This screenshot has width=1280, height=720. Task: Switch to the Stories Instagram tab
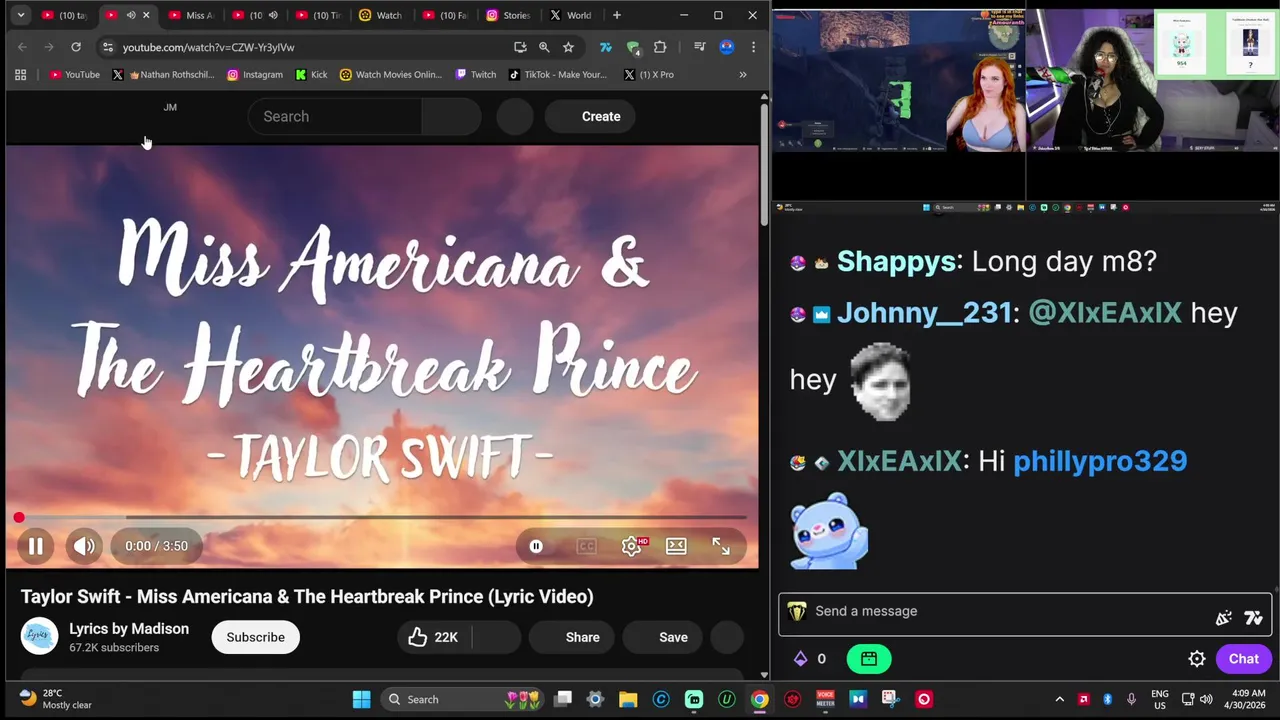[508, 15]
